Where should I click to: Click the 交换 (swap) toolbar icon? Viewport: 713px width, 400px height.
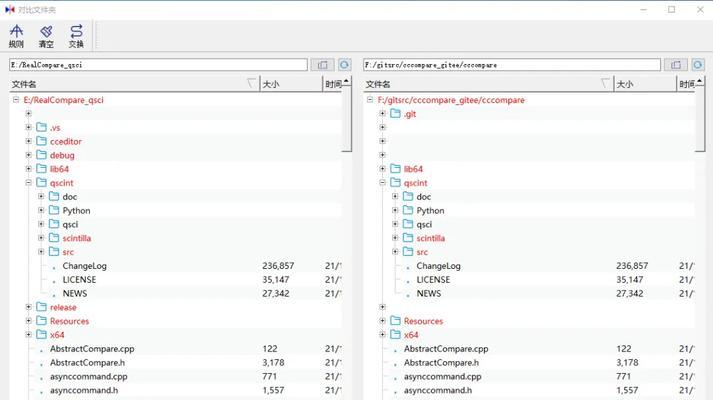[x=76, y=36]
